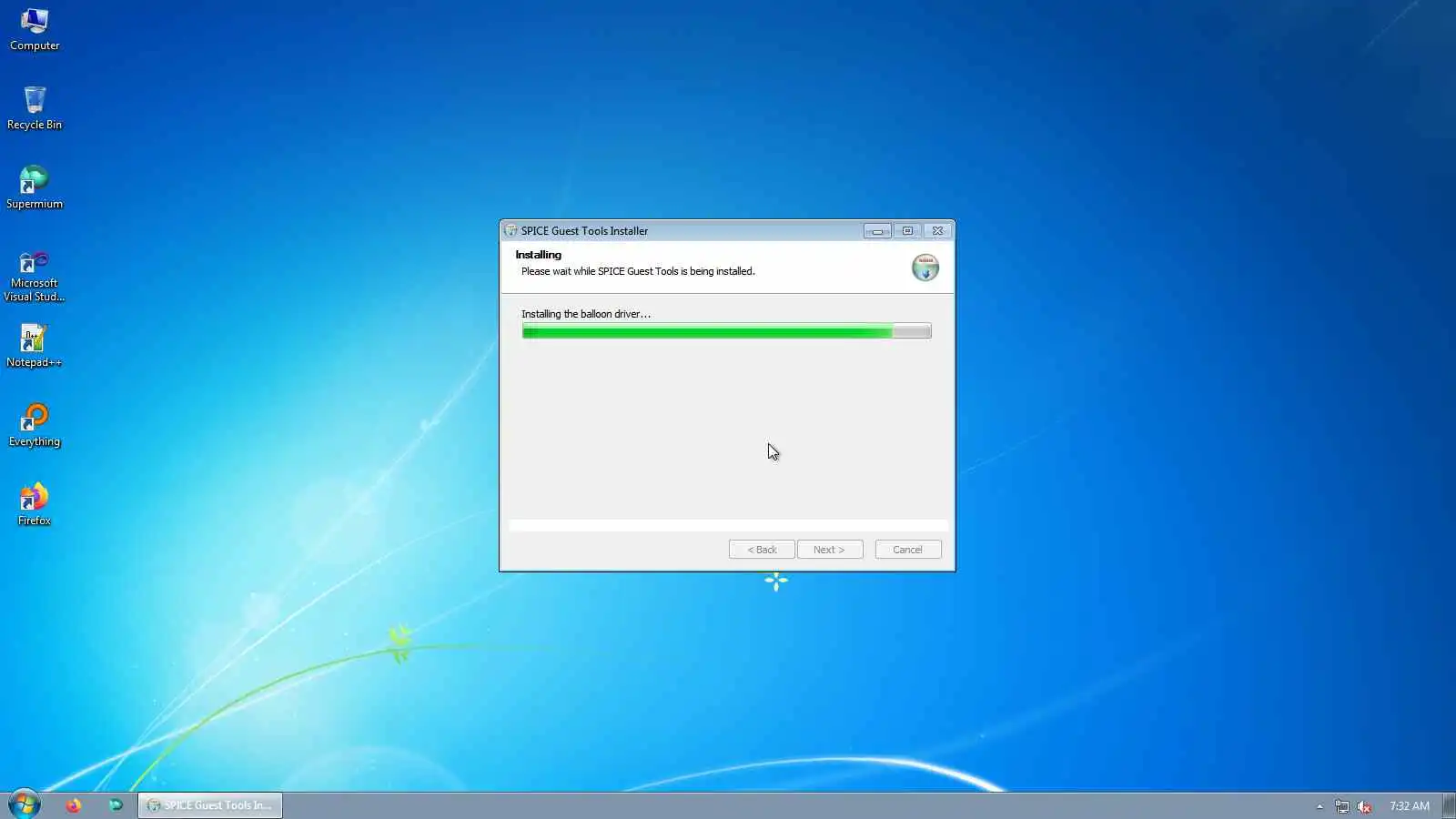The width and height of the screenshot is (1456, 819).
Task: Select the Everything search shortcut
Action: tap(35, 425)
